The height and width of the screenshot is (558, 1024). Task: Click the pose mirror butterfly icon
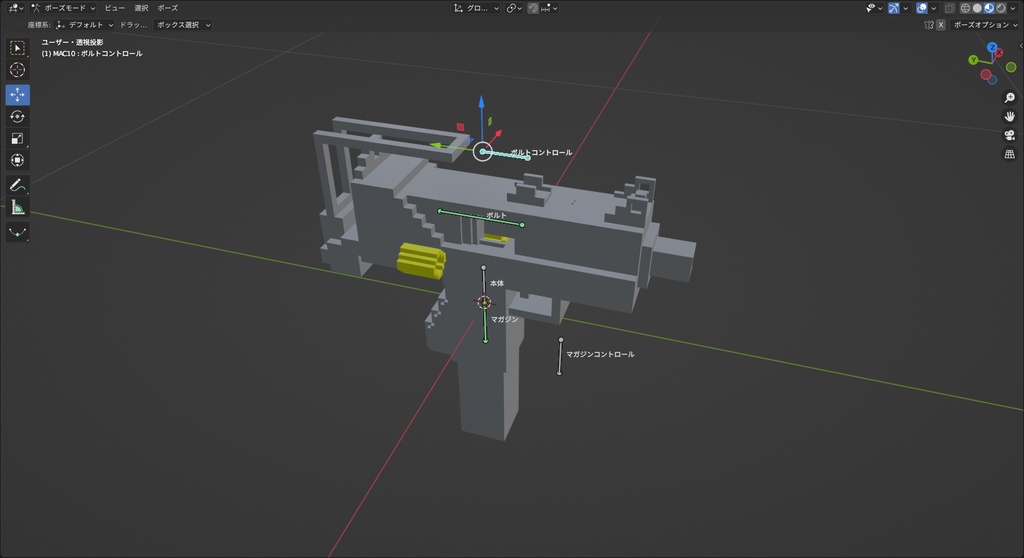pyautogui.click(x=929, y=25)
